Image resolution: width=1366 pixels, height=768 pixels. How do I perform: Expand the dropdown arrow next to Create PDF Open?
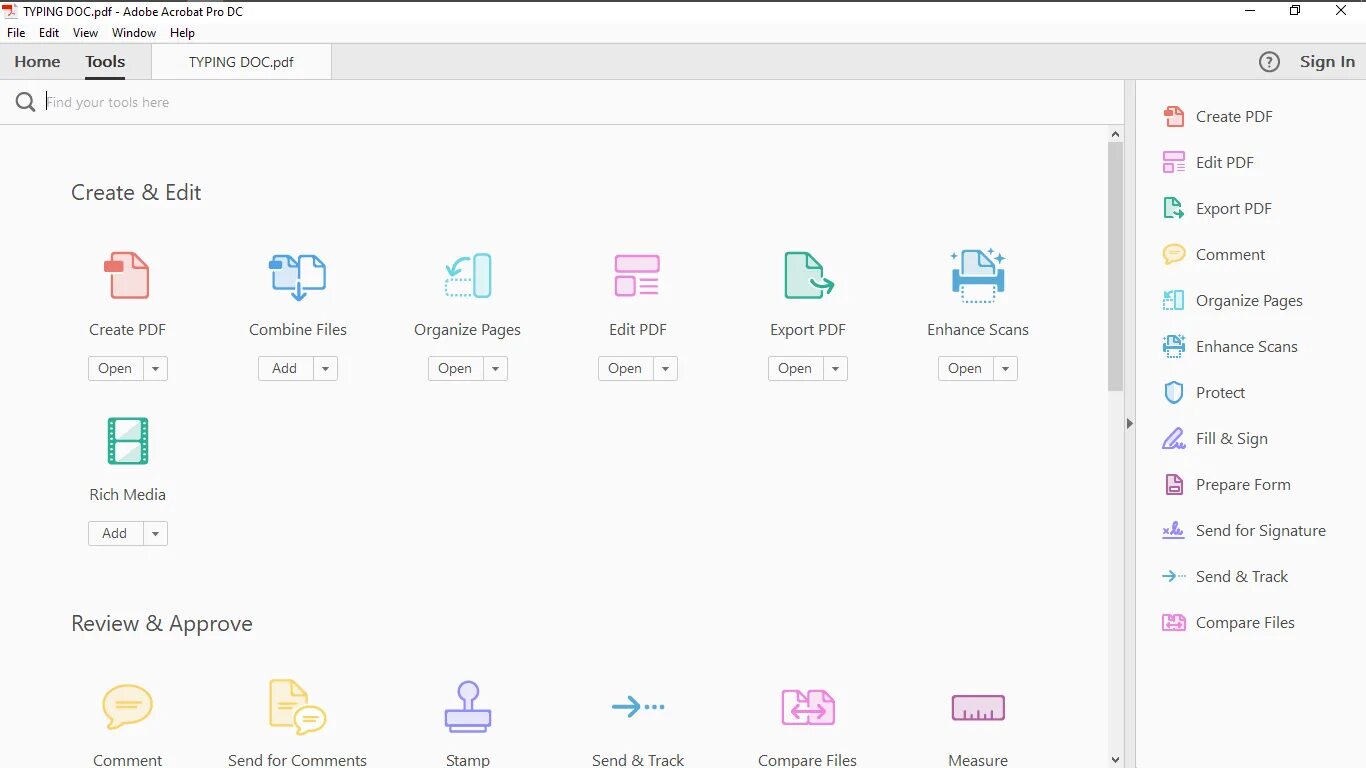pos(155,369)
